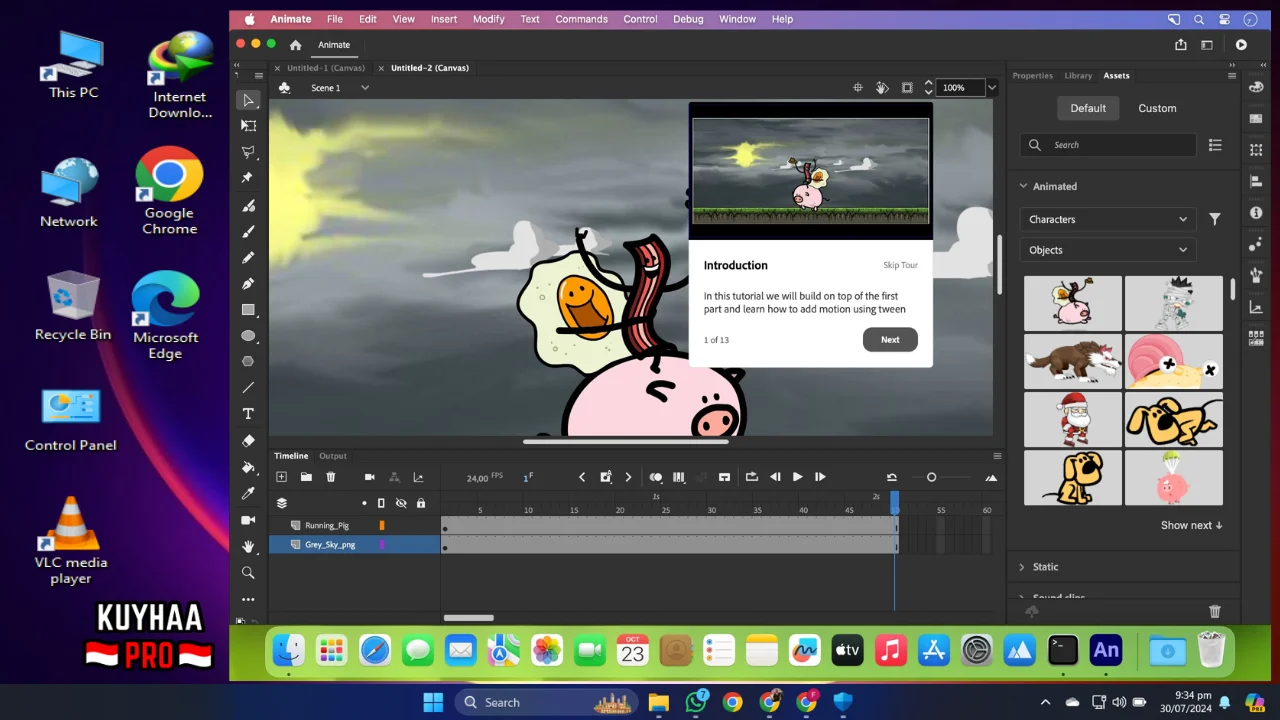This screenshot has height=720, width=1280.
Task: Delete the selected timeline layer
Action: point(331,477)
